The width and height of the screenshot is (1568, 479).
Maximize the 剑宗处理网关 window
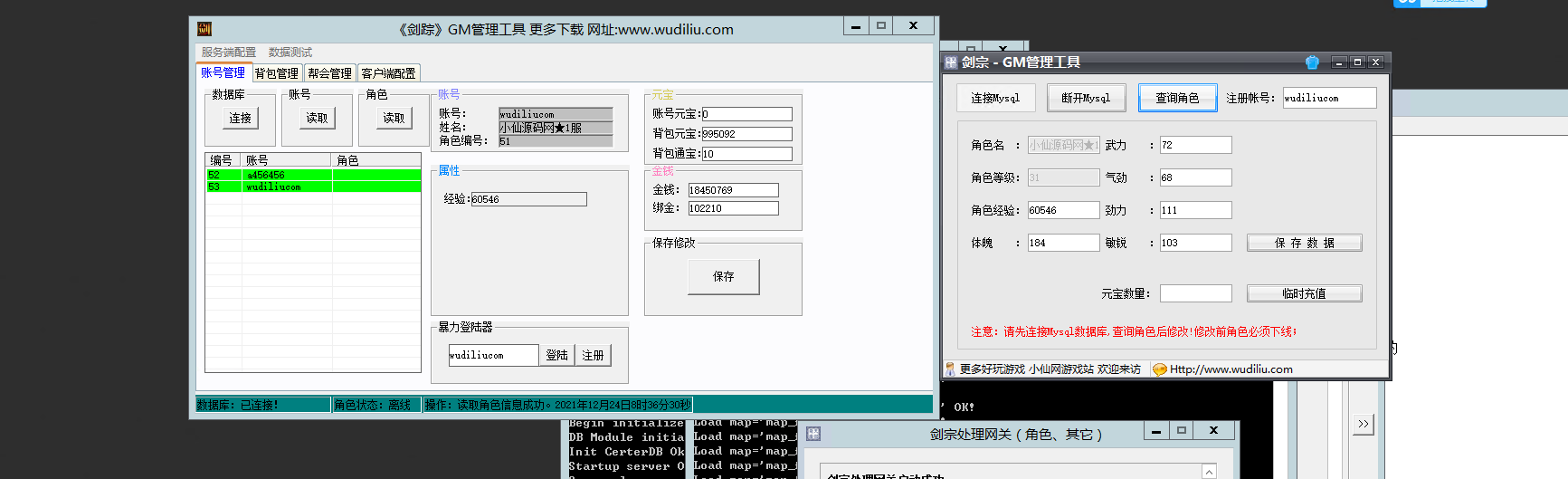(x=1181, y=431)
